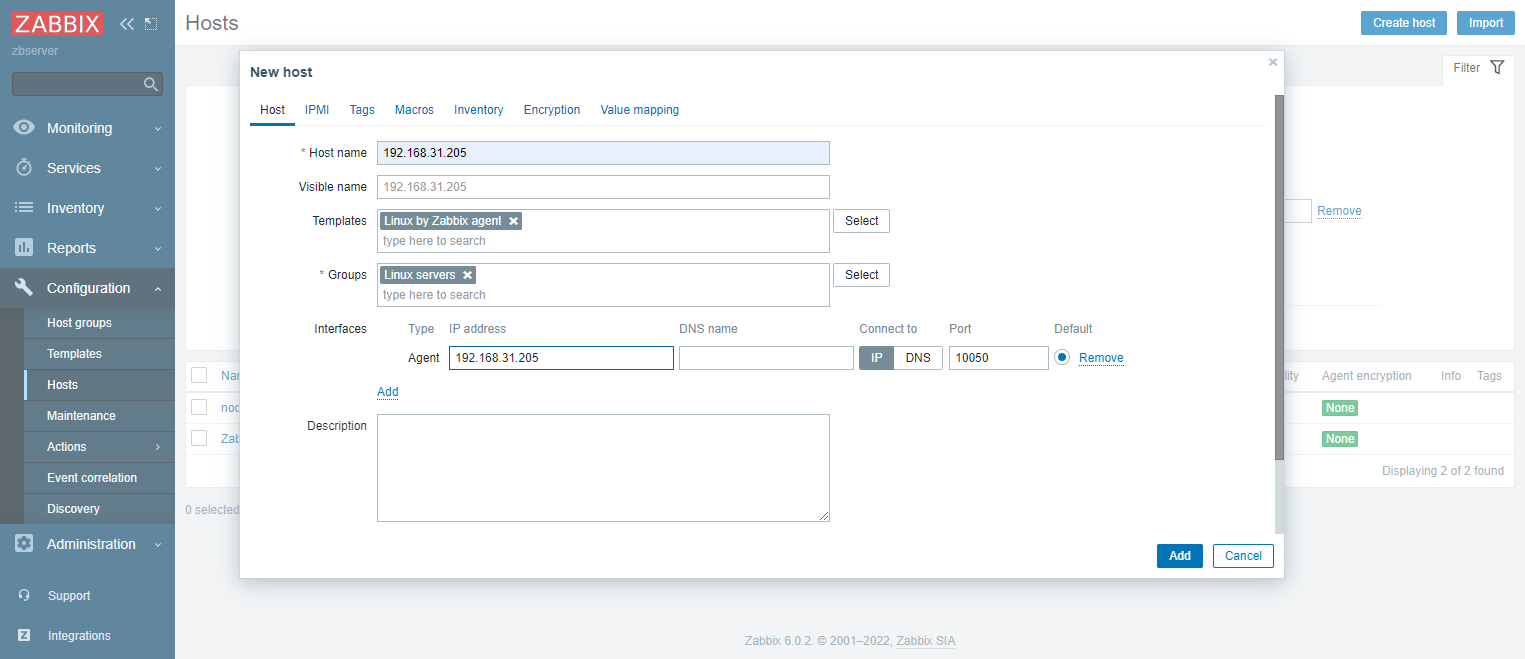Click the Filter funnel icon
The image size is (1525, 659).
(x=1497, y=68)
